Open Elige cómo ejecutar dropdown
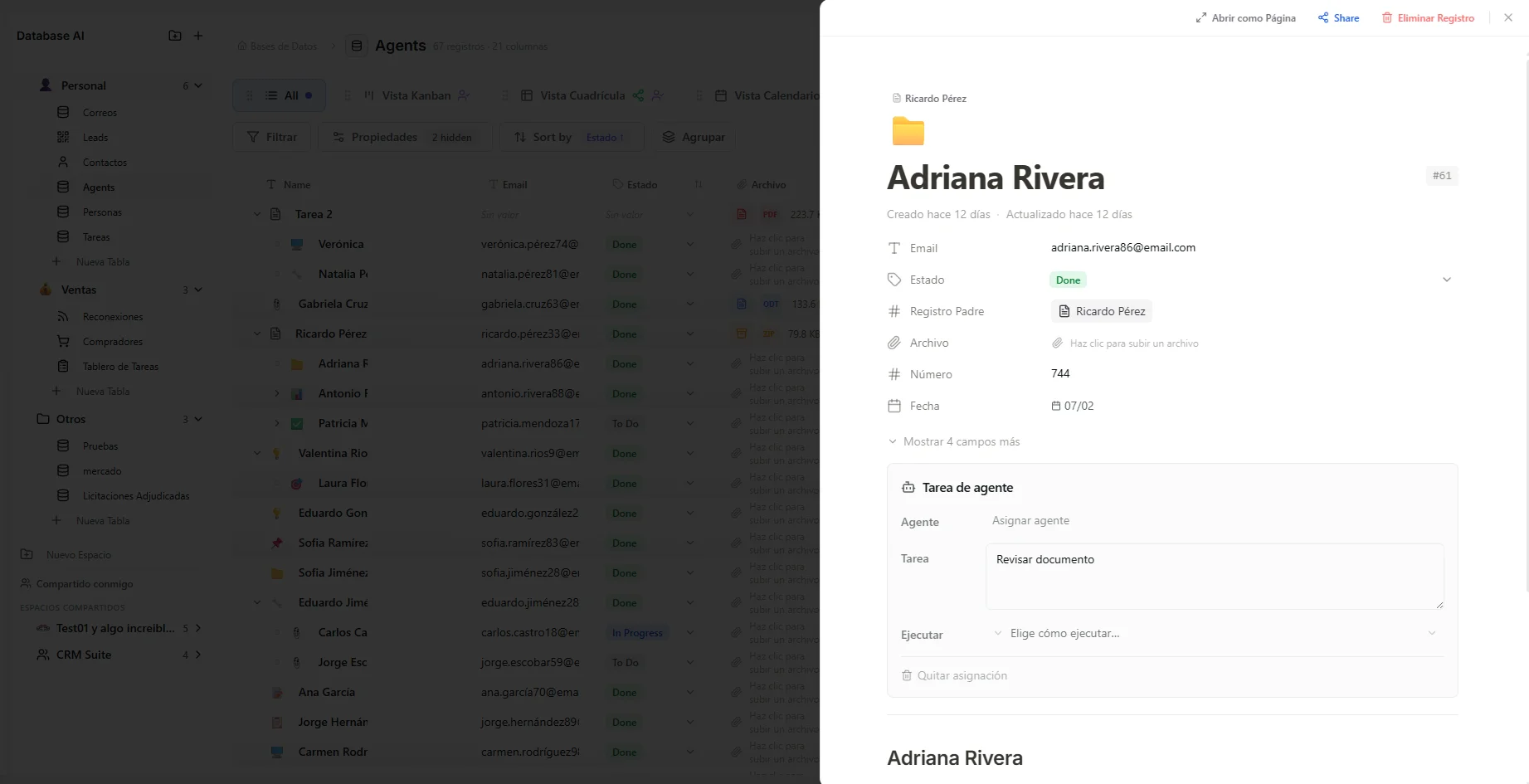1529x784 pixels. pyautogui.click(x=1215, y=633)
